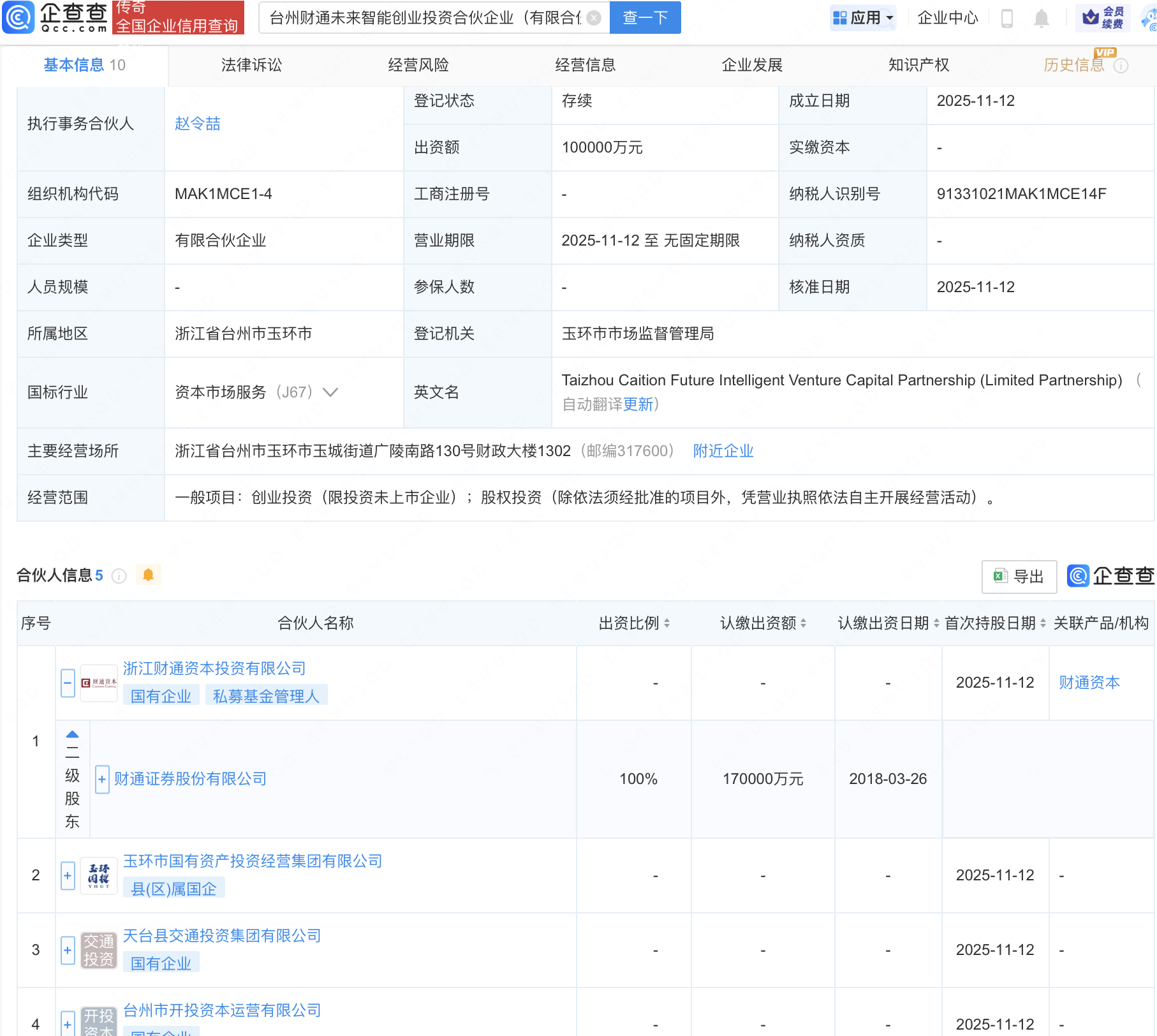This screenshot has height=1036, width=1157.
Task: Expand the 财通证券股份有限公司 shareholder node
Action: 102,779
